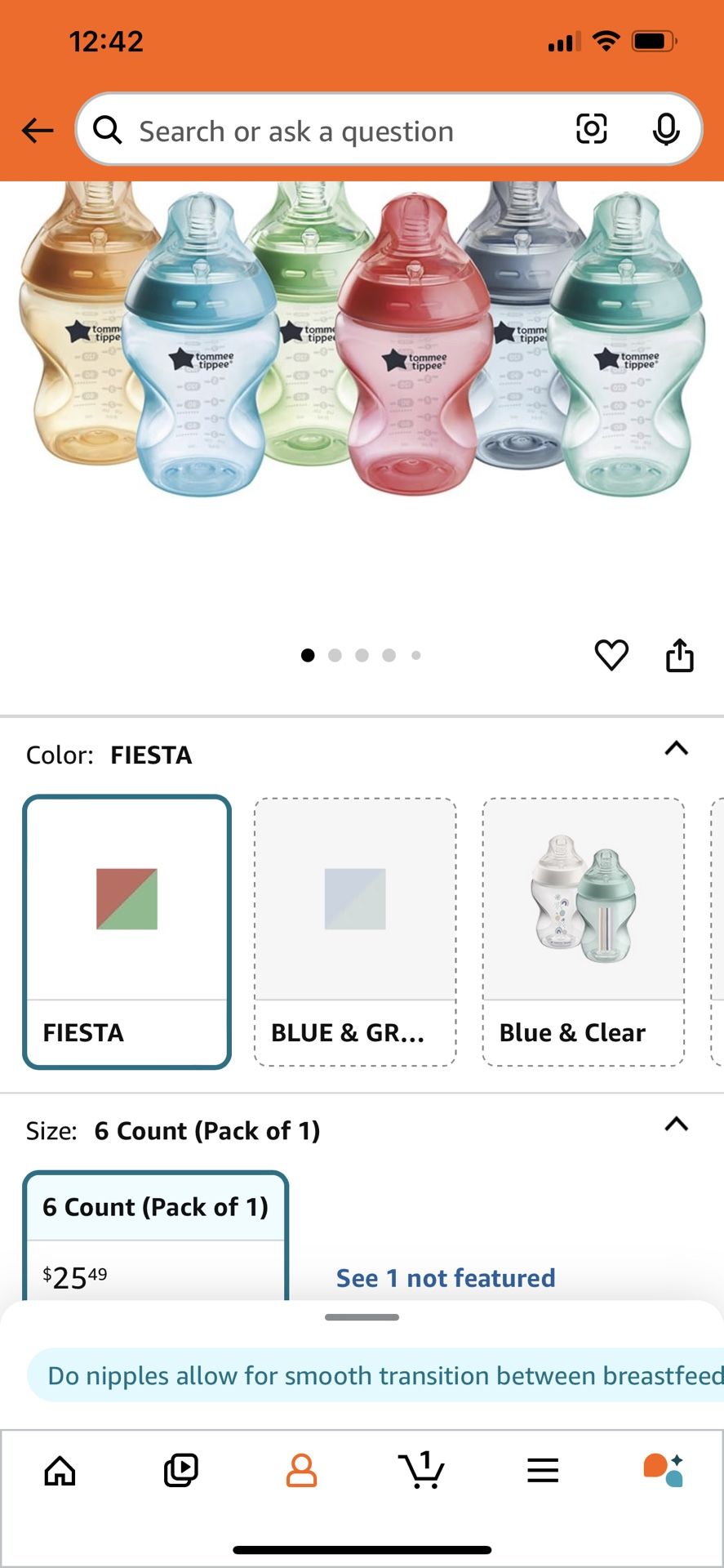Image resolution: width=724 pixels, height=1568 pixels.
Task: Open the Rufus AI assistant icon
Action: pyautogui.click(x=663, y=1471)
